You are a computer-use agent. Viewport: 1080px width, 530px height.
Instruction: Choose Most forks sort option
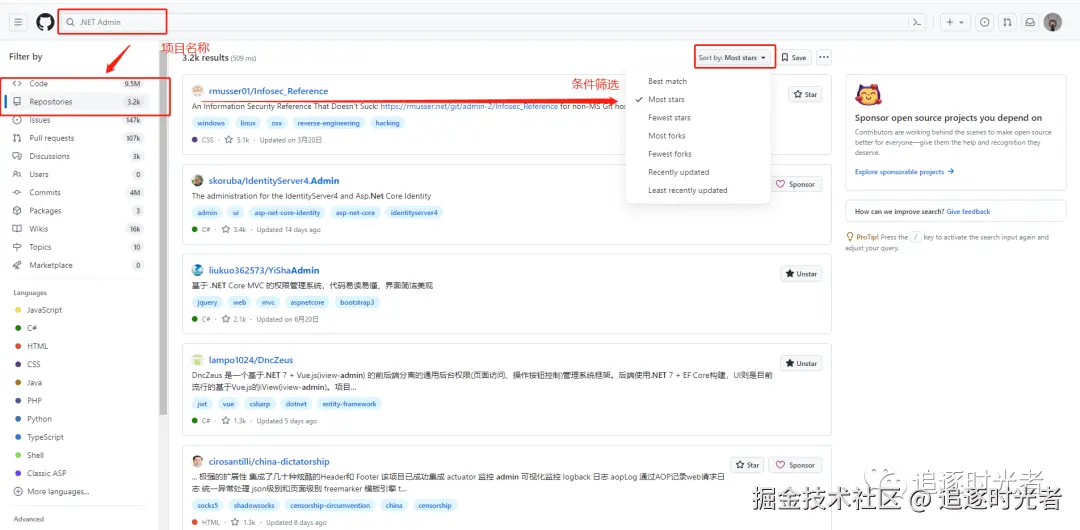pyautogui.click(x=698, y=136)
